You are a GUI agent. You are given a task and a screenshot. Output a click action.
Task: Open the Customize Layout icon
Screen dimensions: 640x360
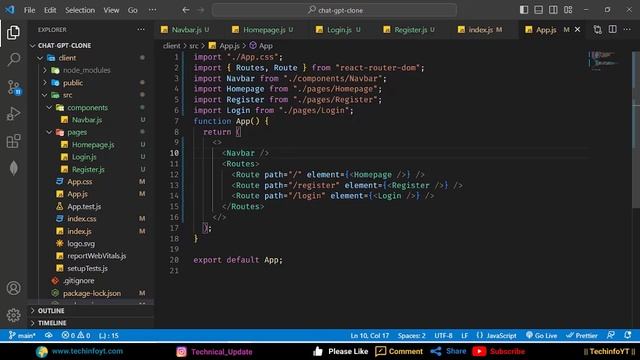point(568,10)
